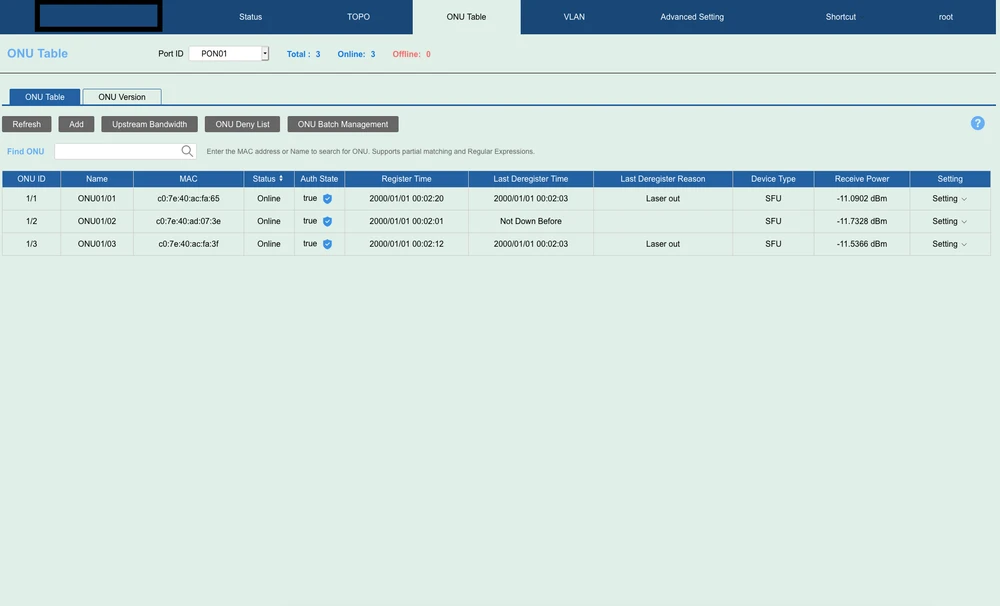The height and width of the screenshot is (606, 1000).
Task: Expand the Setting menu for ONU 1/3
Action: pyautogui.click(x=949, y=244)
